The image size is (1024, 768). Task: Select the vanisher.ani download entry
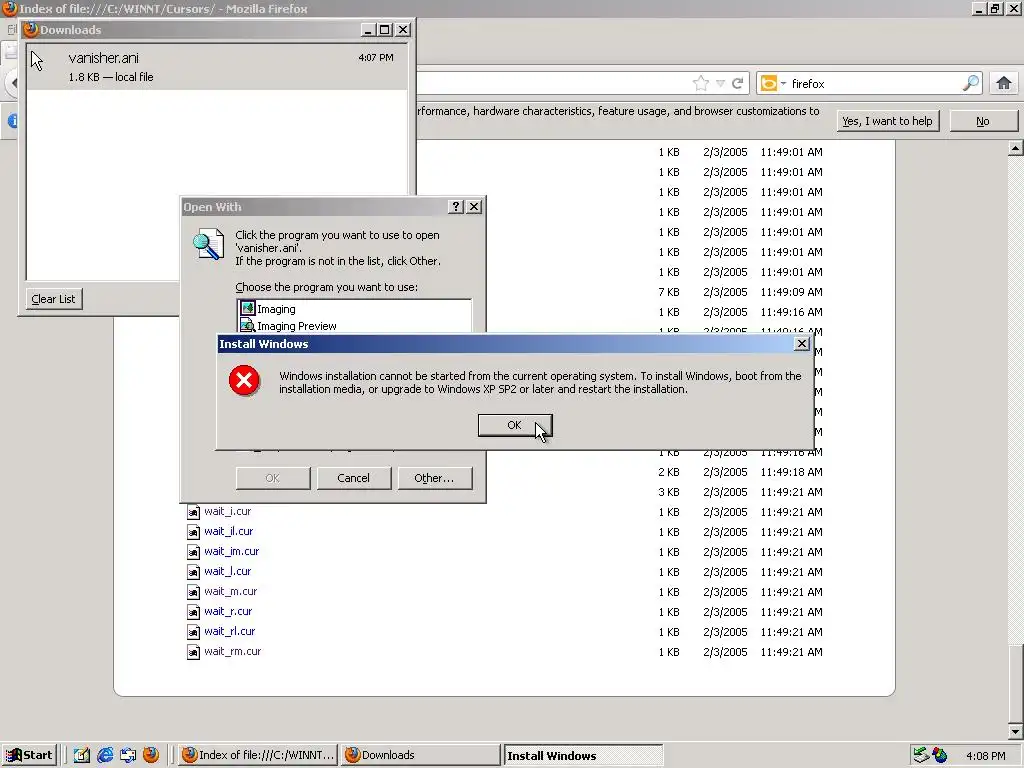(x=217, y=67)
